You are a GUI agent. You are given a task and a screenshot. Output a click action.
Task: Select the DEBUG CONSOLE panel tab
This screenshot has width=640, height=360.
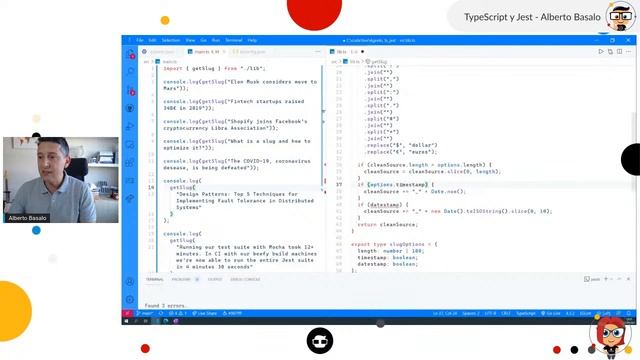coord(245,279)
